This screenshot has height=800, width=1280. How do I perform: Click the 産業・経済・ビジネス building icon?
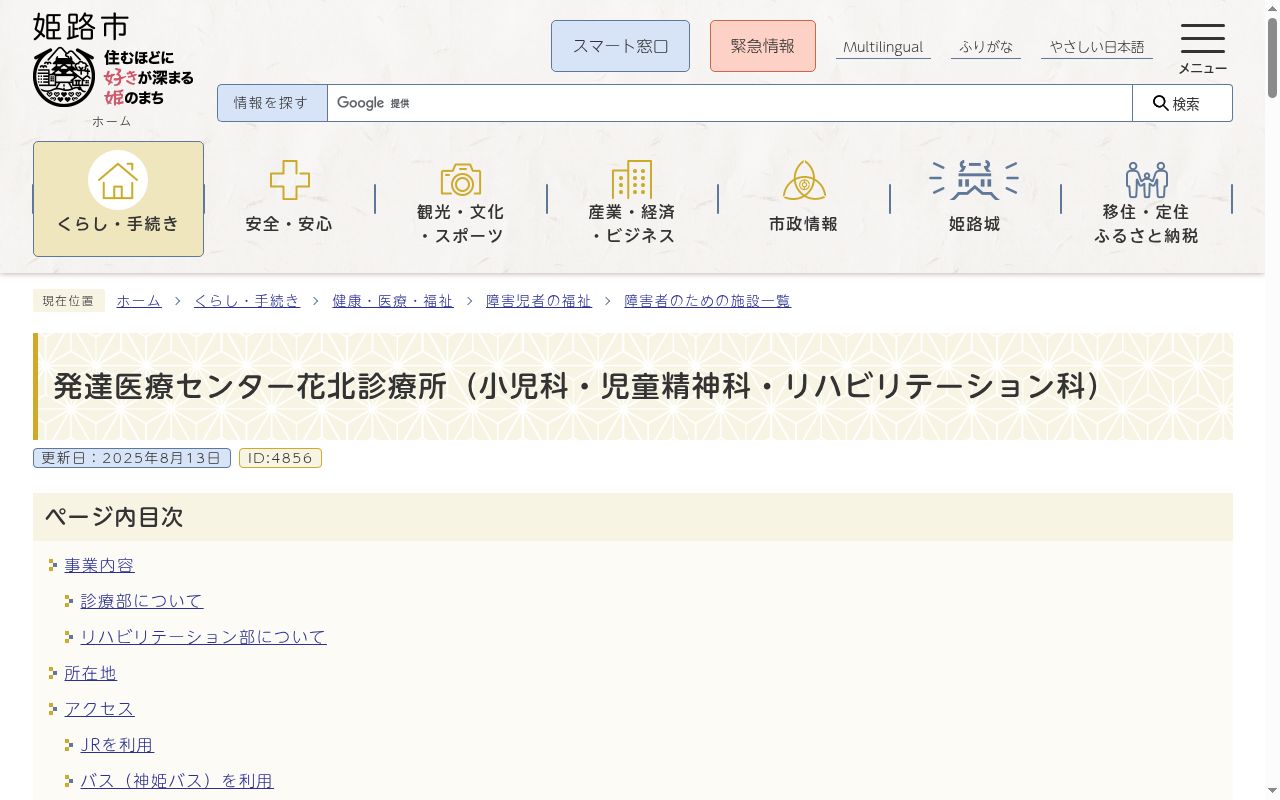click(632, 180)
